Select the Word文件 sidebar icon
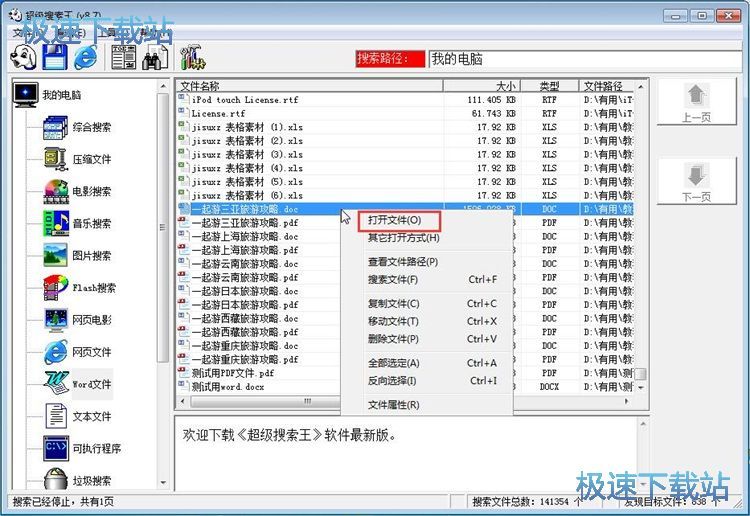 [x=56, y=384]
